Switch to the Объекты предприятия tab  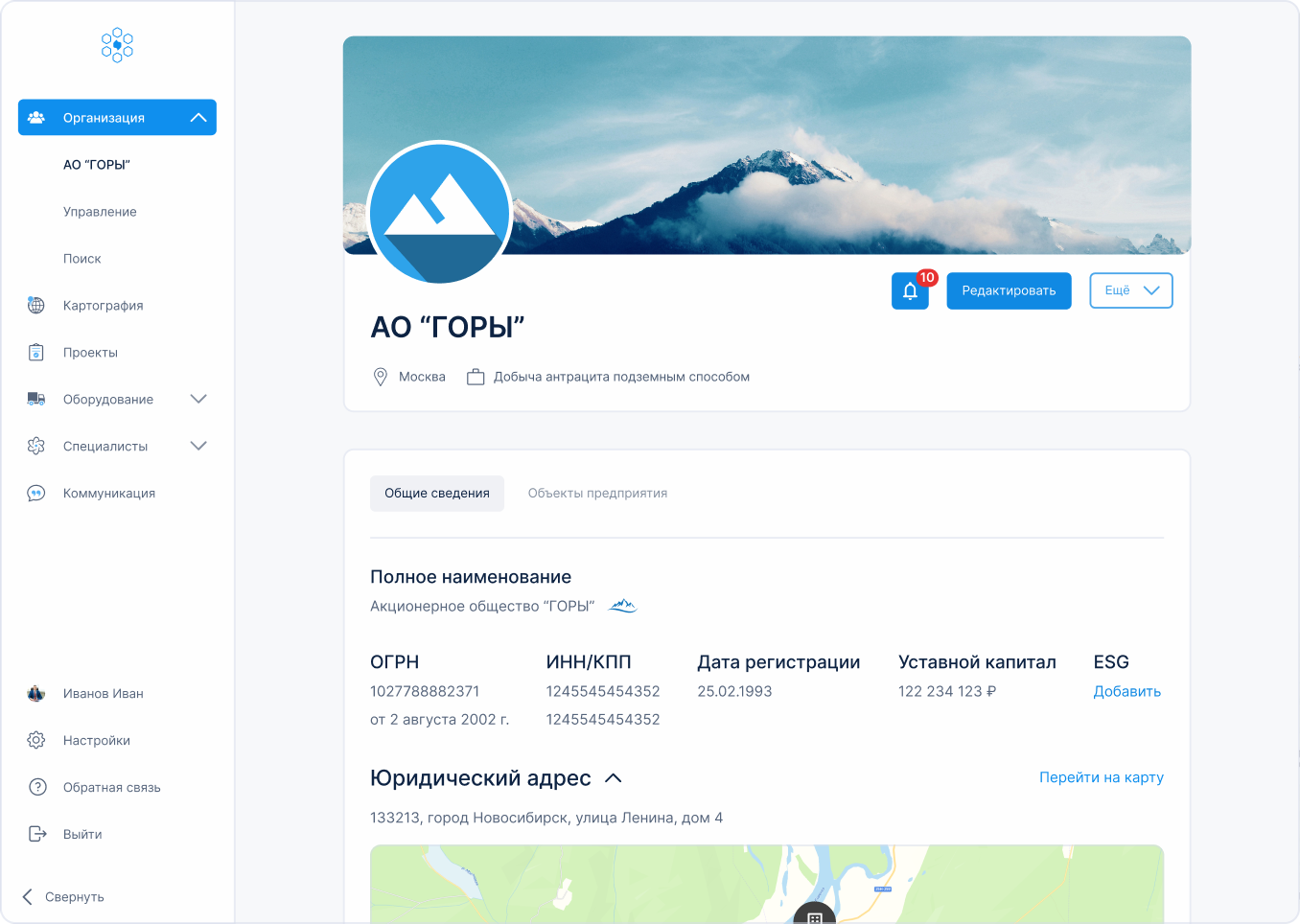tap(597, 493)
